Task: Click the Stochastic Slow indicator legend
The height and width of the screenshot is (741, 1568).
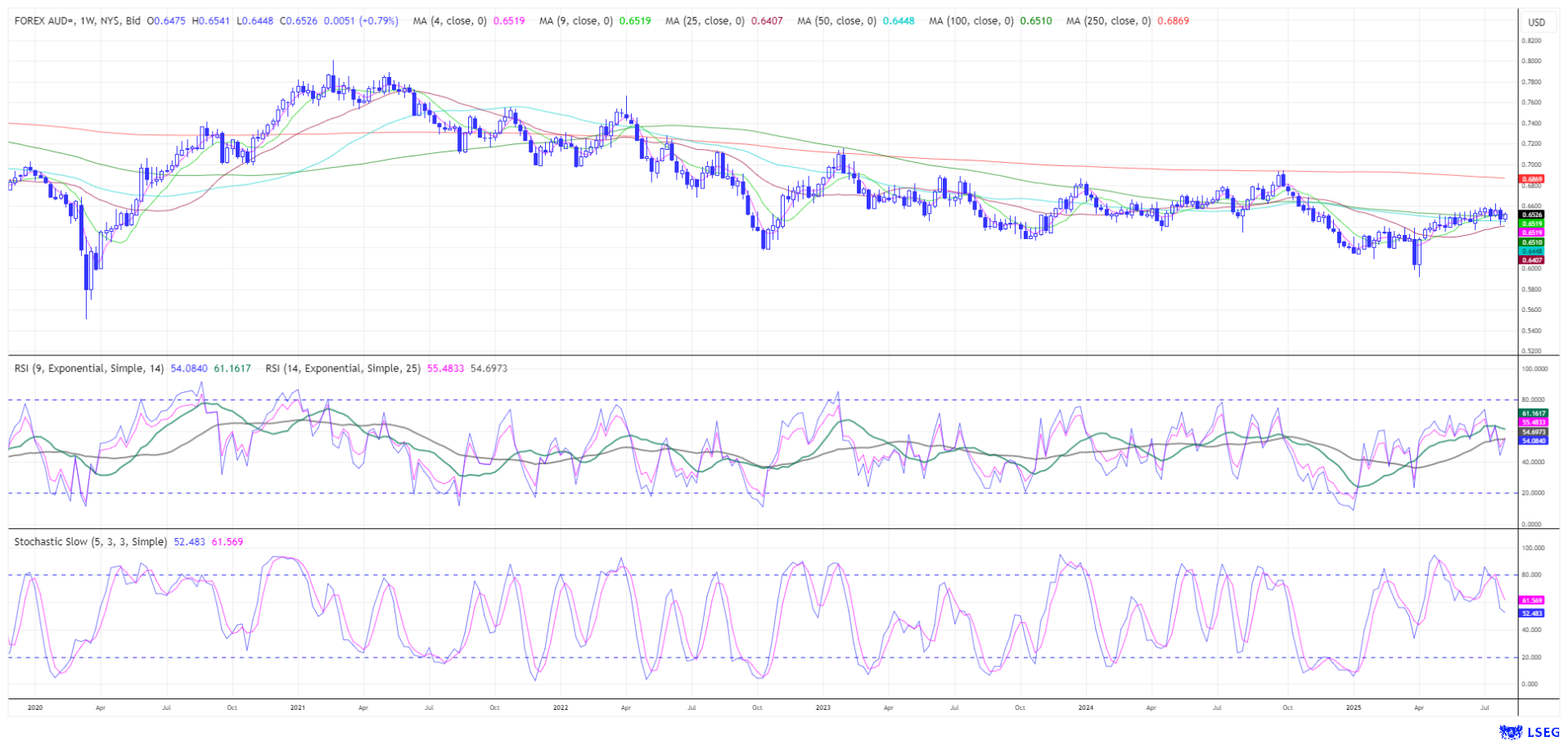Action: pyautogui.click(x=90, y=542)
